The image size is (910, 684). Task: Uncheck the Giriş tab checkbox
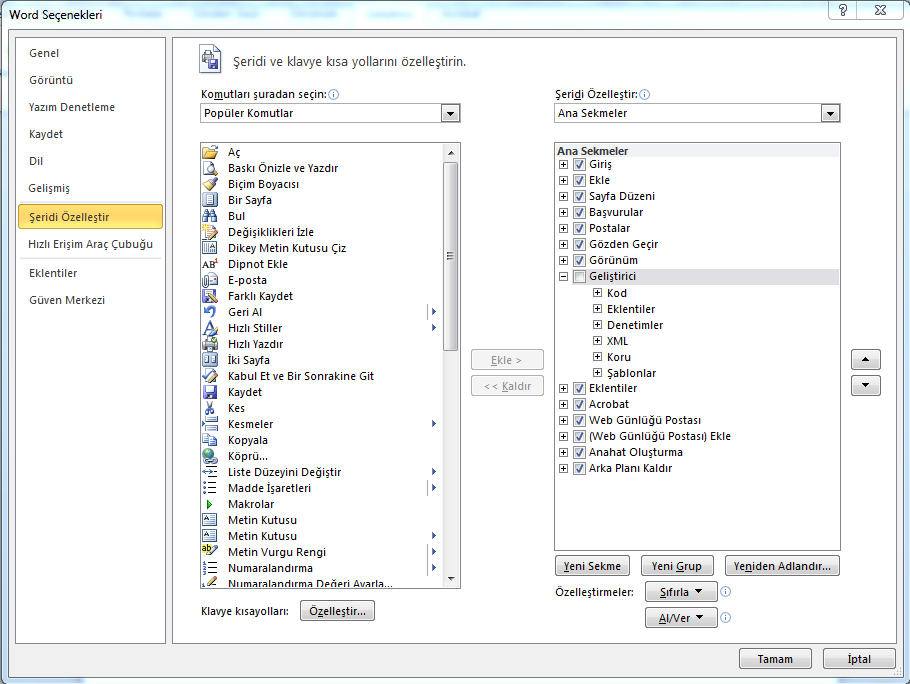pos(578,164)
